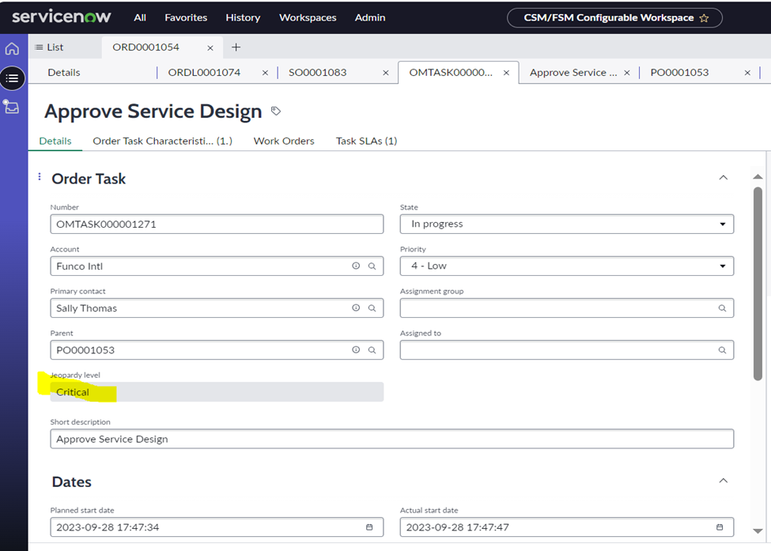Open the Inbox icon in the sidebar
Screen dimensions: 771x551
point(11,107)
